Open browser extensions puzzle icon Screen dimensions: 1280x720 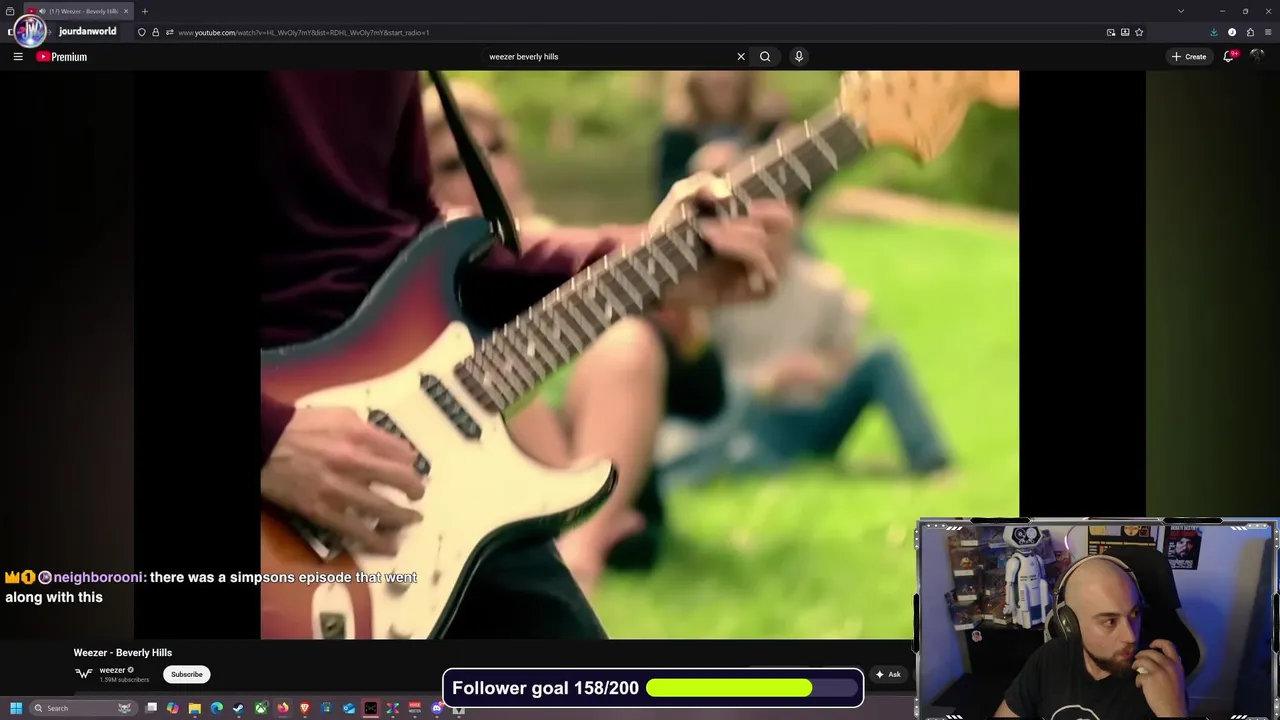(x=1250, y=32)
